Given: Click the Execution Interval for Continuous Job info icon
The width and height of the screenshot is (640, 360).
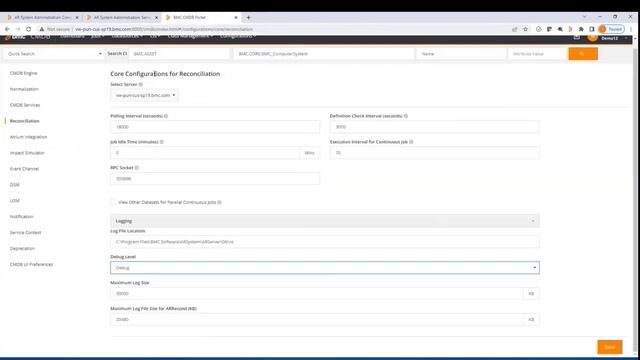Looking at the screenshot, I should (411, 142).
